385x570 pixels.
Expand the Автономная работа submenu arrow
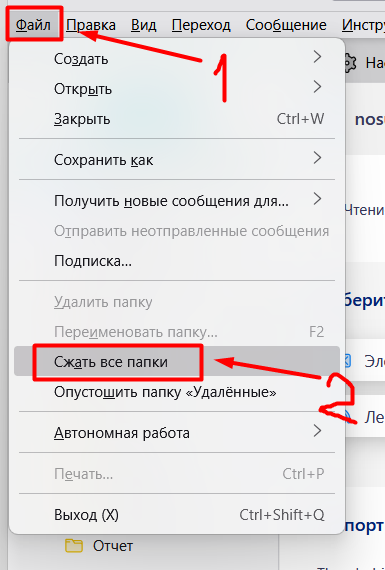[317, 431]
